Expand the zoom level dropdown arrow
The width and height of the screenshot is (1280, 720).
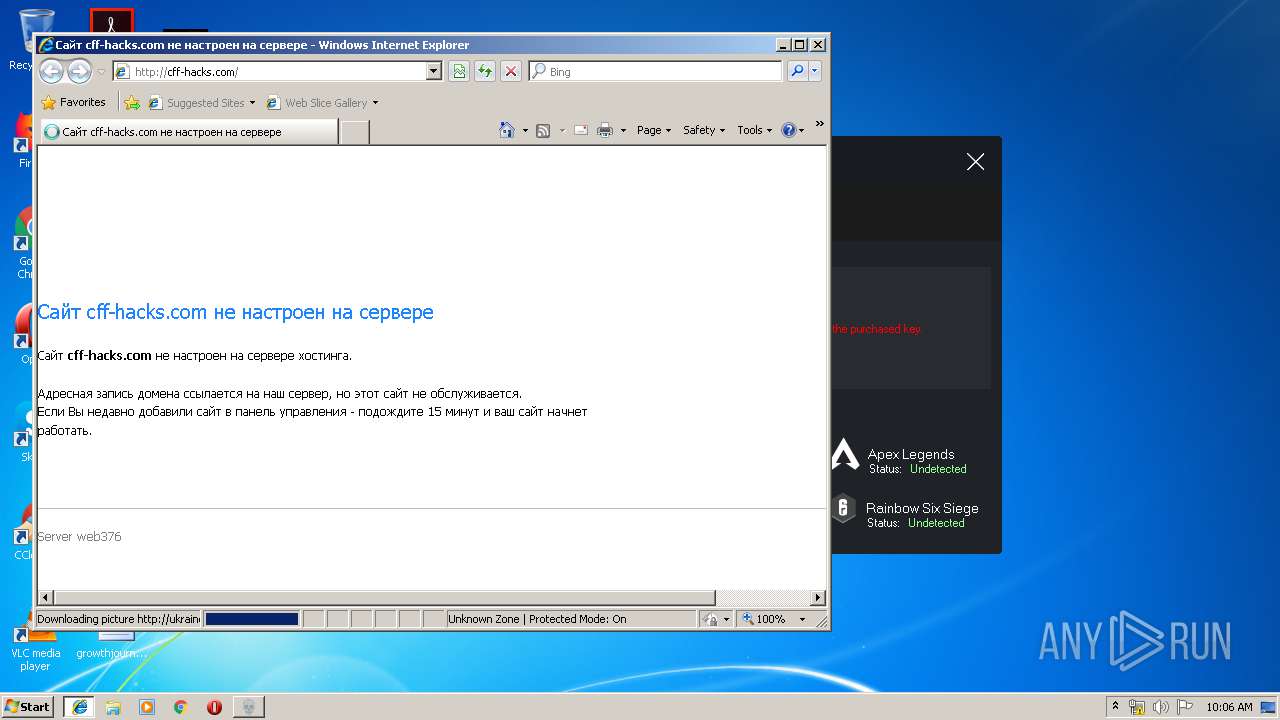coord(802,619)
